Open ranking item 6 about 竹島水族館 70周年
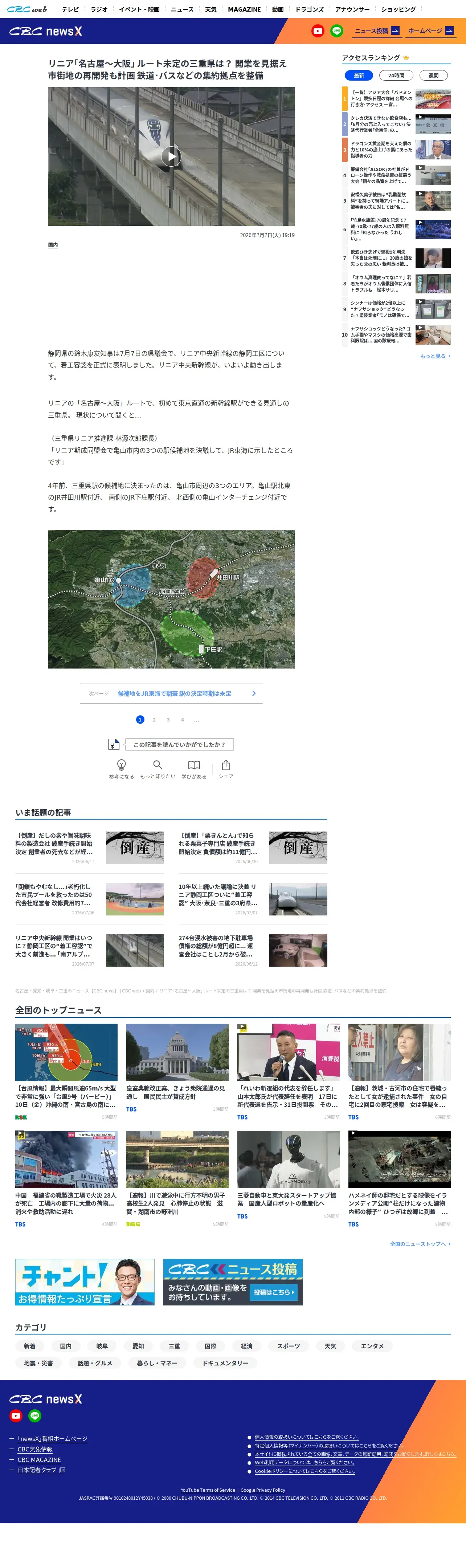 pos(396,229)
